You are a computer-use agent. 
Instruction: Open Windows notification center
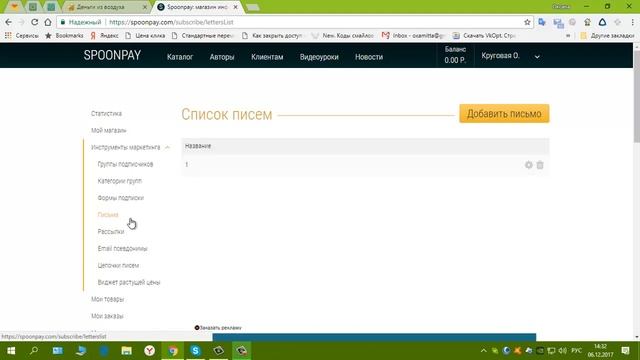pyautogui.click(x=625, y=351)
